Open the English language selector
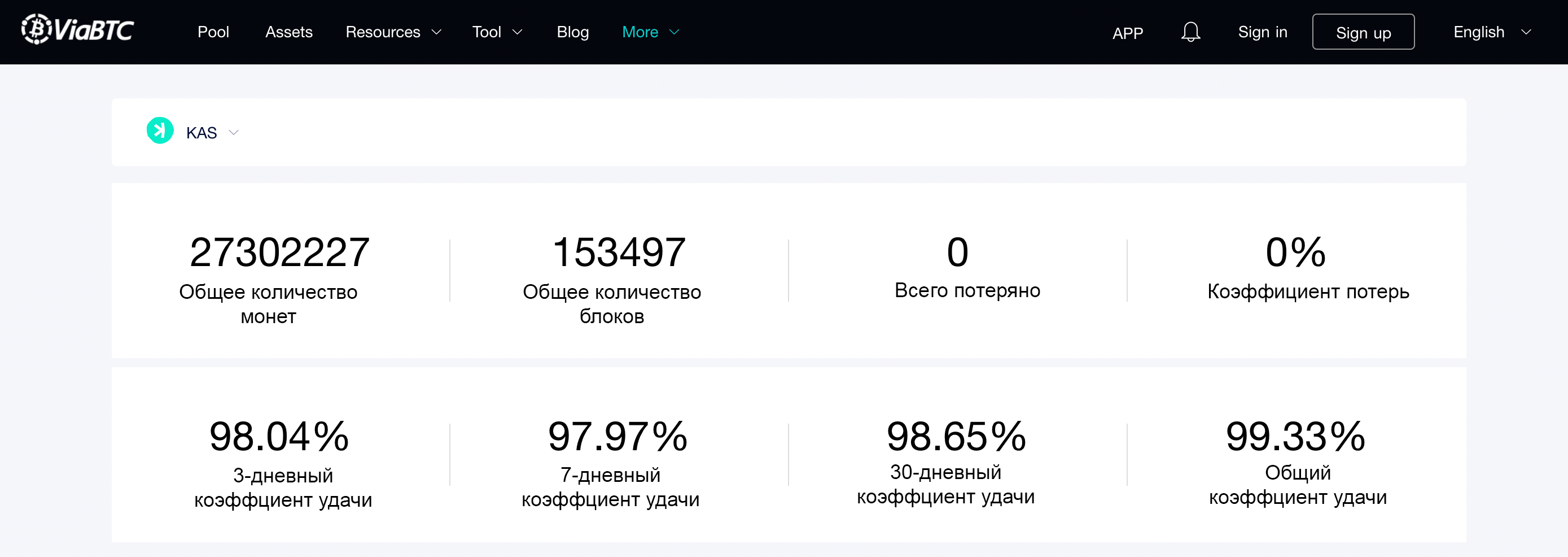The image size is (1568, 557). tap(1491, 32)
